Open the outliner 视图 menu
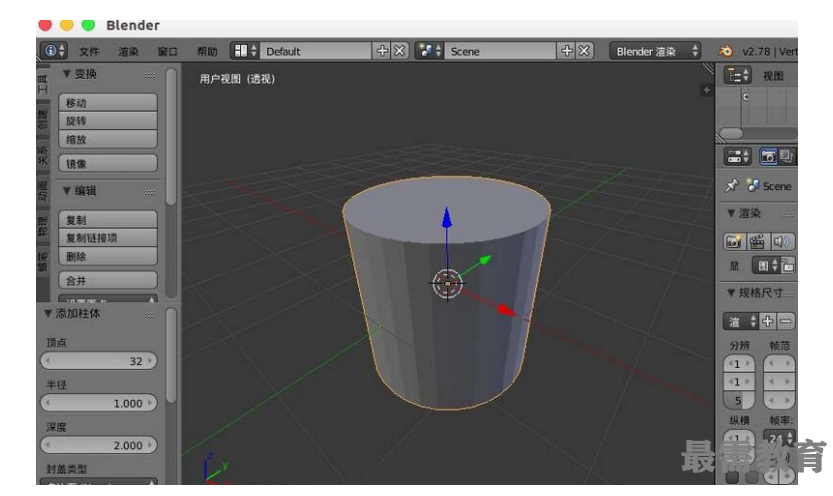833x496 pixels. click(774, 76)
